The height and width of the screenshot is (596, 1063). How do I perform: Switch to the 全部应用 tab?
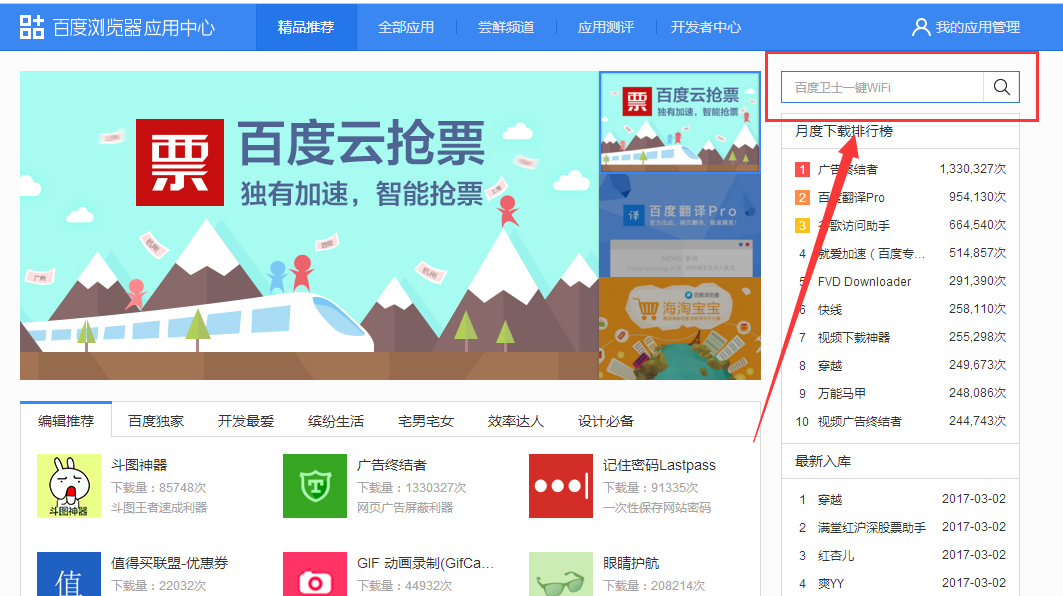(x=406, y=27)
